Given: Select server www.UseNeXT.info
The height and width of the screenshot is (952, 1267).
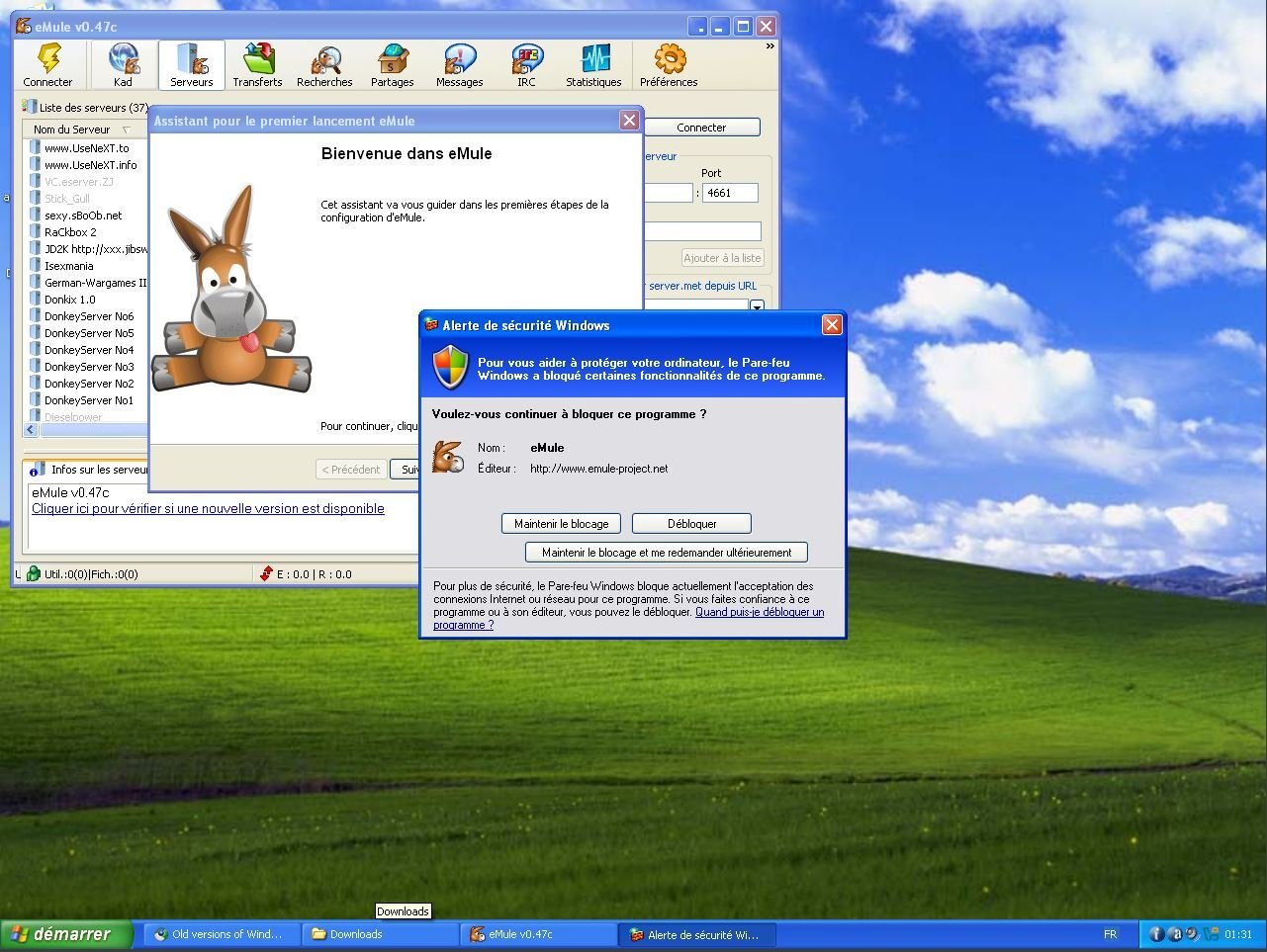Looking at the screenshot, I should pyautogui.click(x=90, y=165).
